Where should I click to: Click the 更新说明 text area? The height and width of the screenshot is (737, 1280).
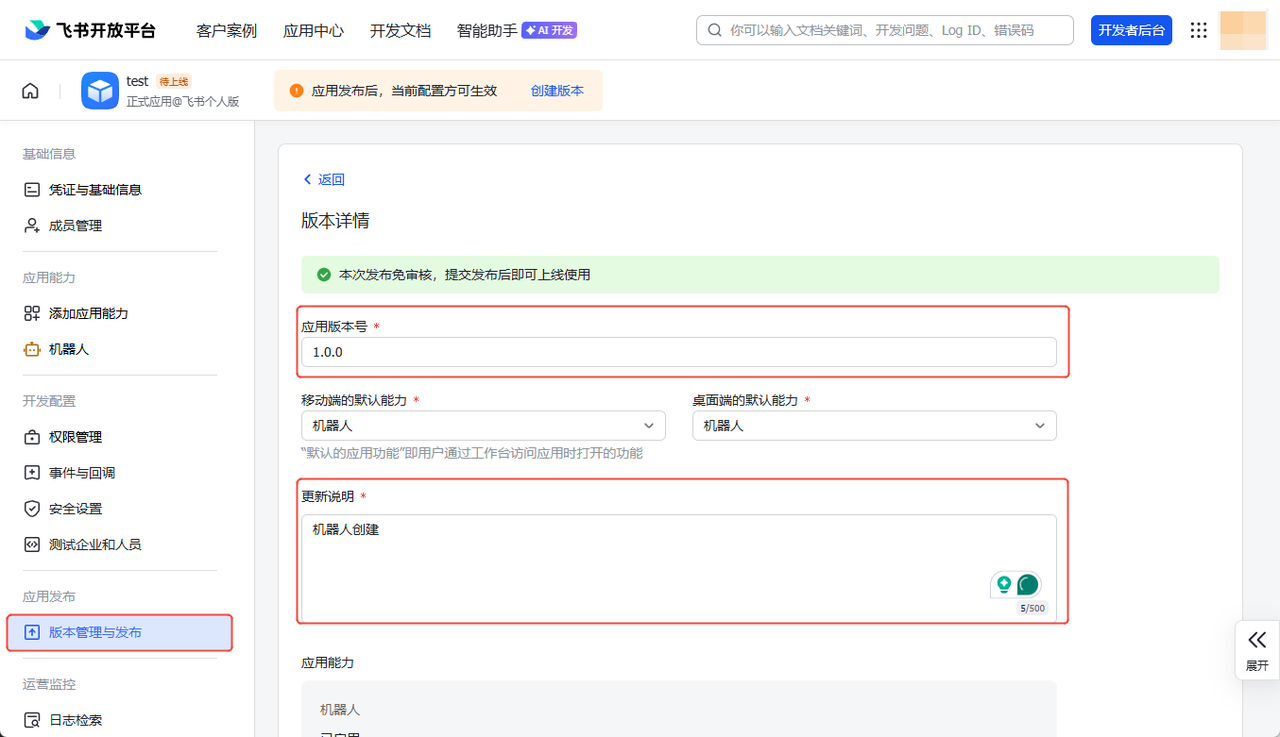pos(640,560)
